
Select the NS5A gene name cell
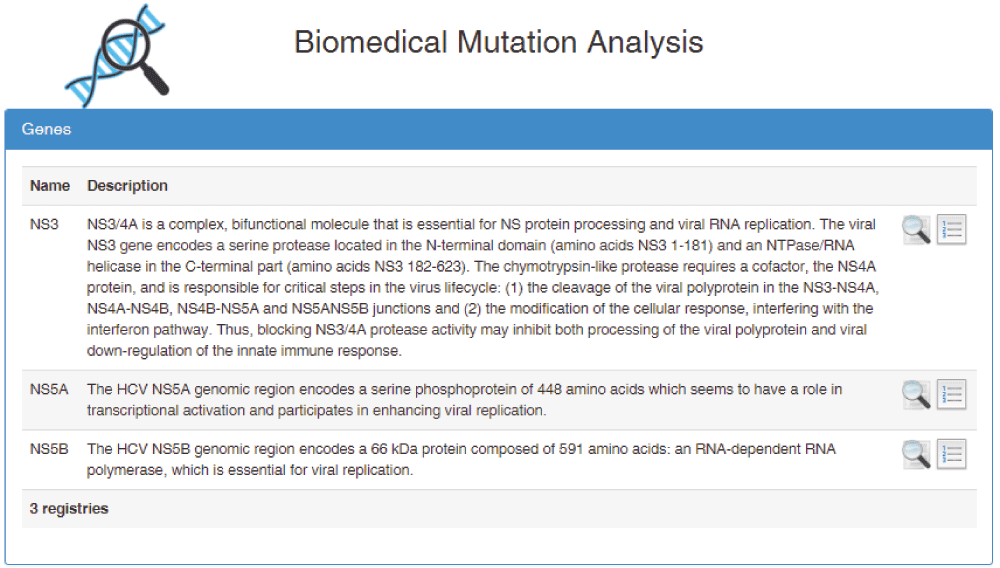(x=49, y=389)
